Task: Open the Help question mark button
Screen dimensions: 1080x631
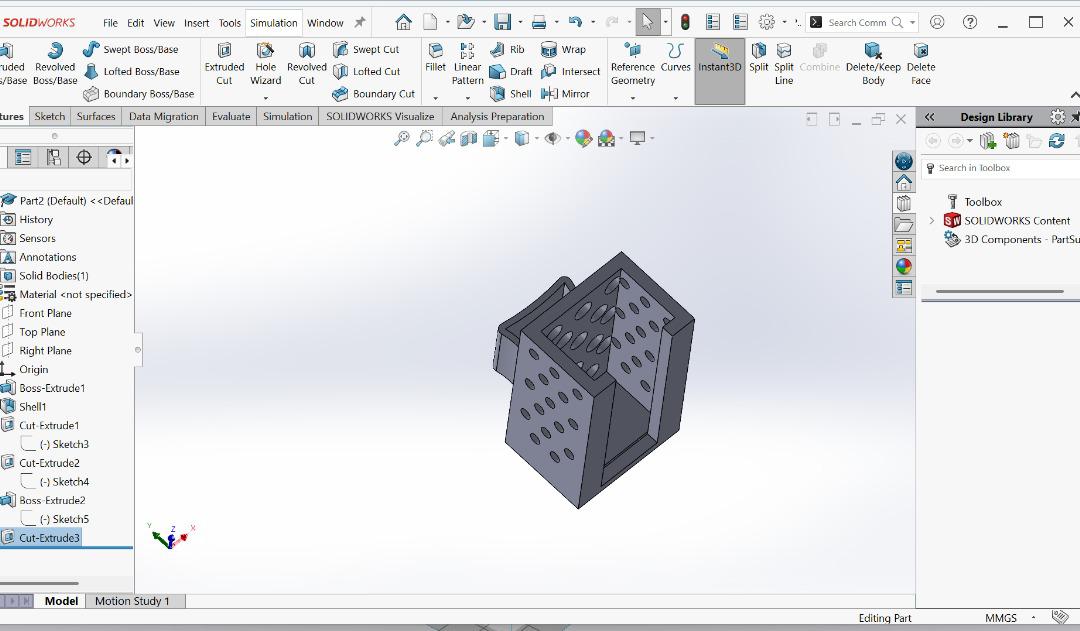Action: [970, 22]
